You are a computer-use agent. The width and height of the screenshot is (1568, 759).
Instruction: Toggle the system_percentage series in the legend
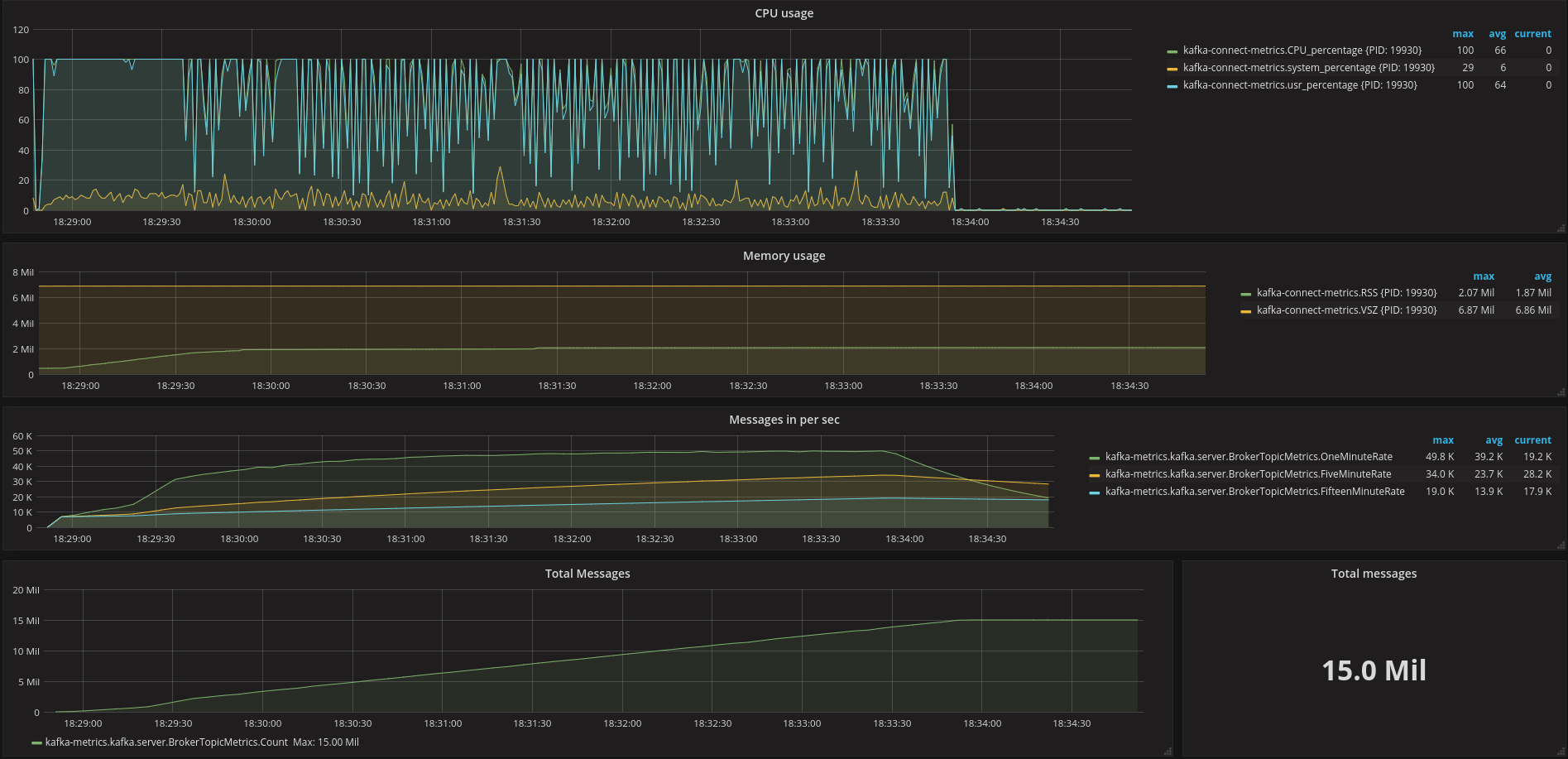(1308, 68)
